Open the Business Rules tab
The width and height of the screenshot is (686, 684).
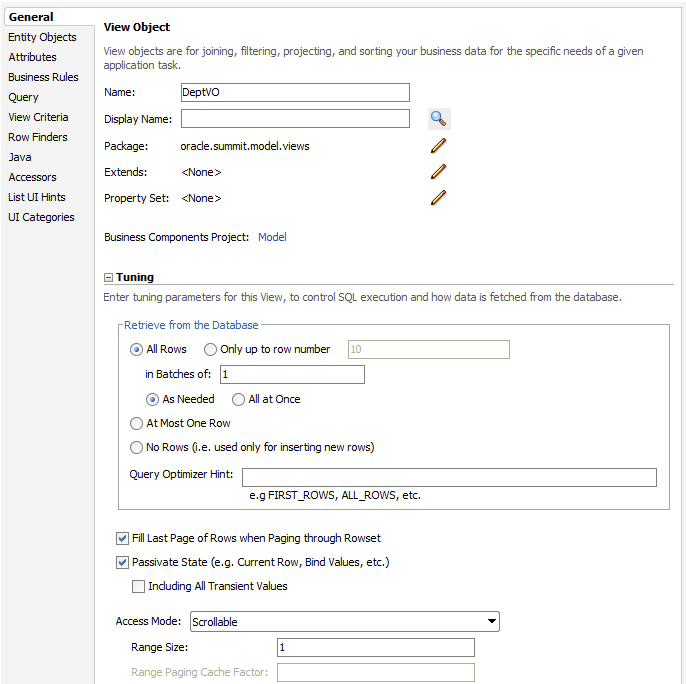pos(43,77)
